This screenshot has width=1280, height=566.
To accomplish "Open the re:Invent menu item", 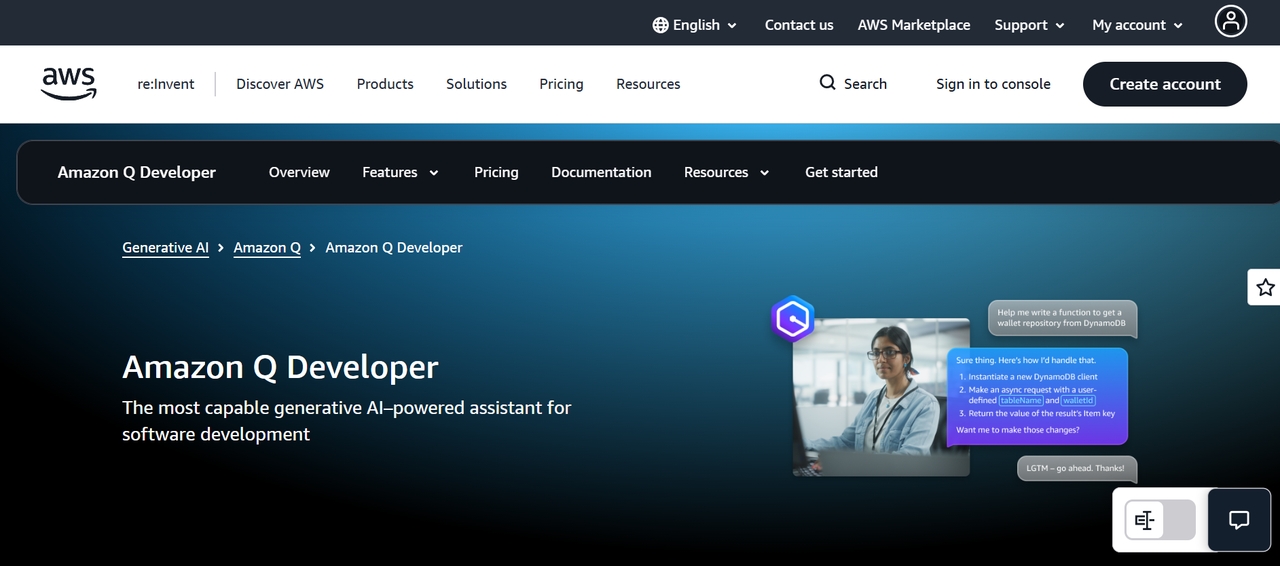I will [x=166, y=84].
